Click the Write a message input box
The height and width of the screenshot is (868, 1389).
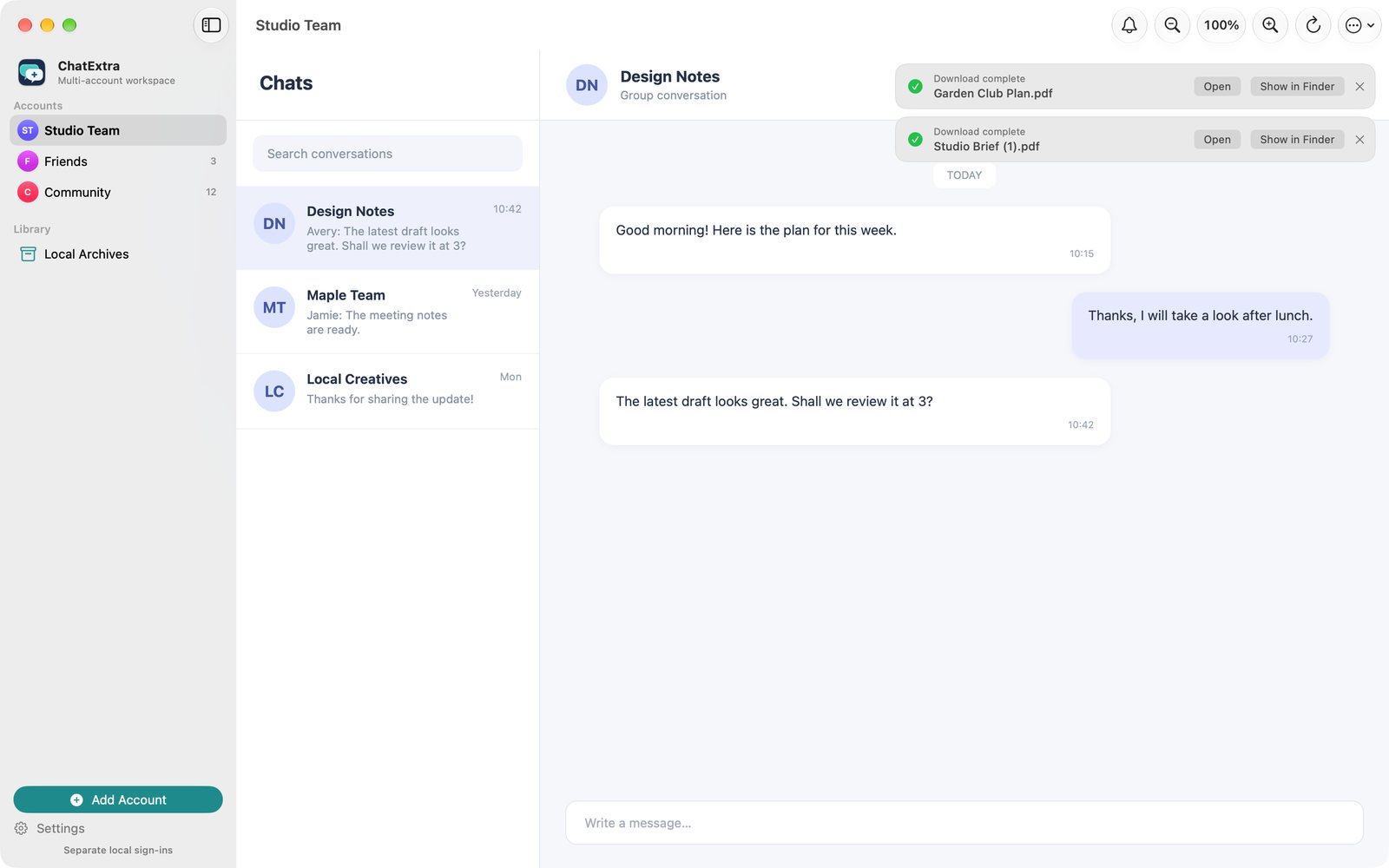tap(964, 823)
